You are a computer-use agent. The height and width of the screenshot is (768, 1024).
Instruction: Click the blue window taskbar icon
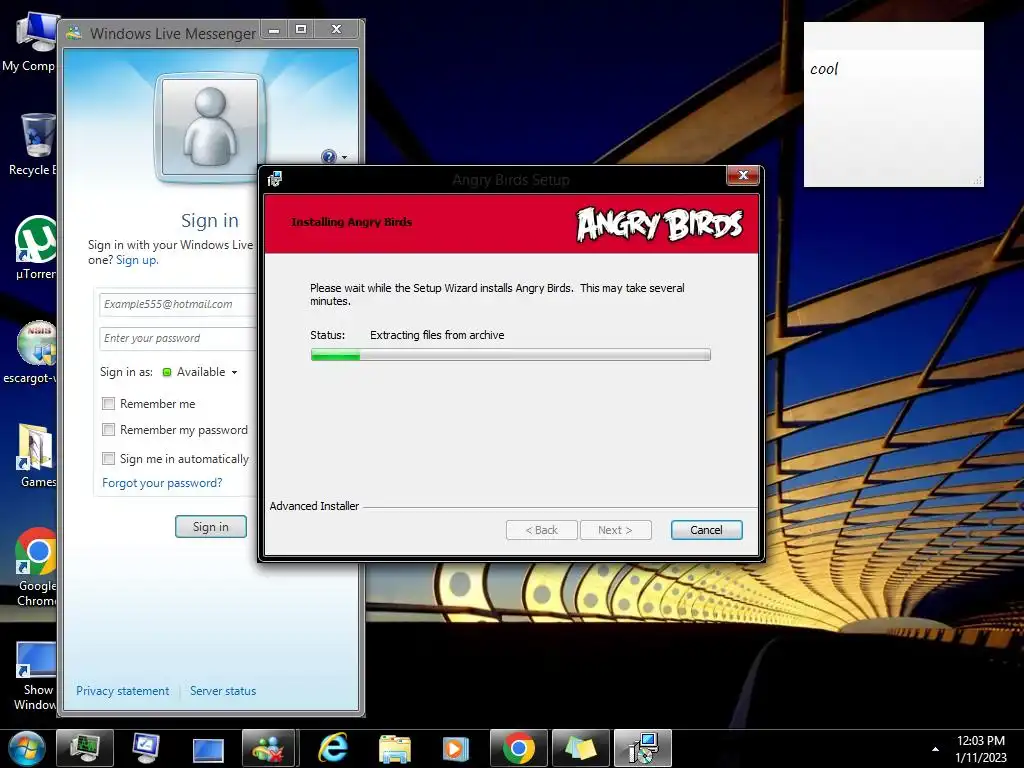click(208, 750)
